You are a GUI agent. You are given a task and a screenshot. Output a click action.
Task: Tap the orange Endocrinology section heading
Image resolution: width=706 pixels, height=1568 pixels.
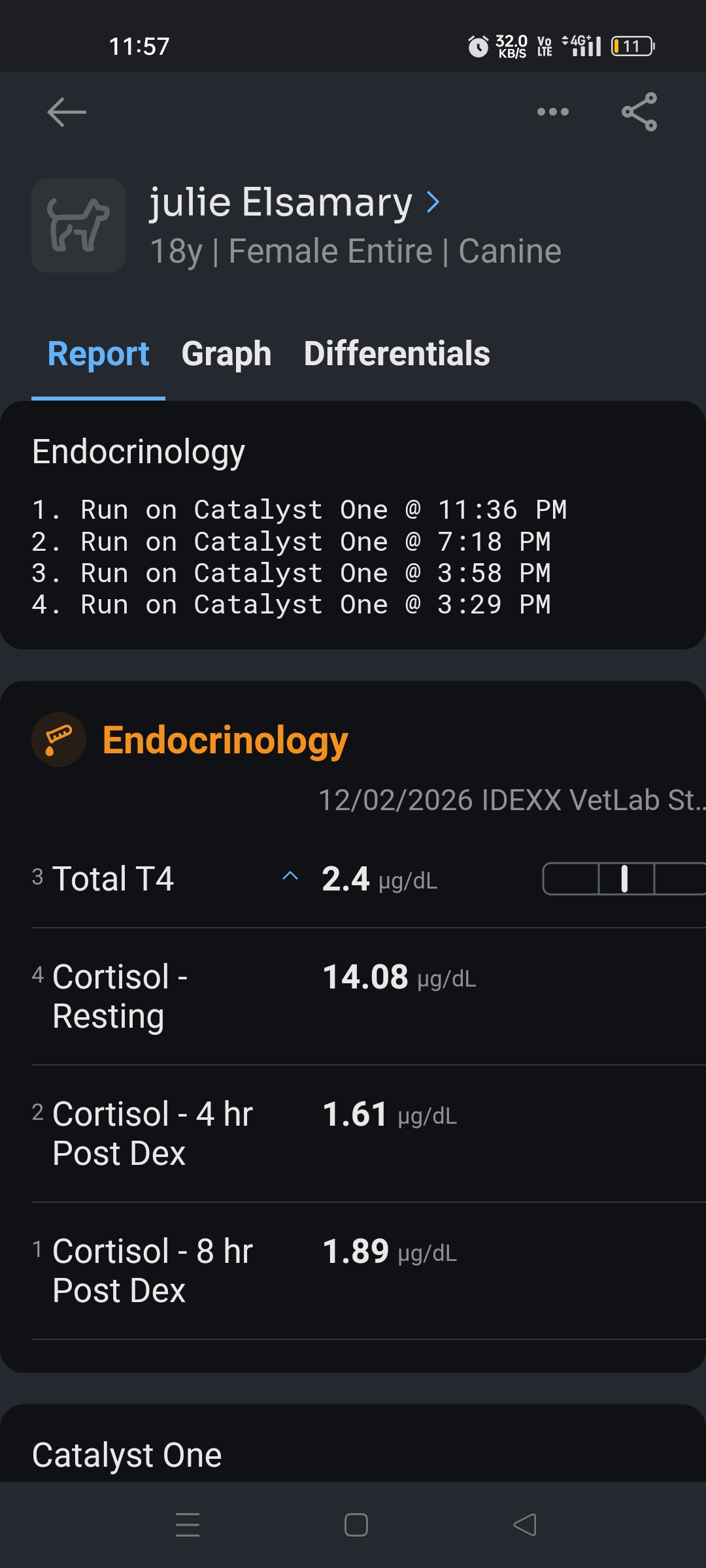225,740
